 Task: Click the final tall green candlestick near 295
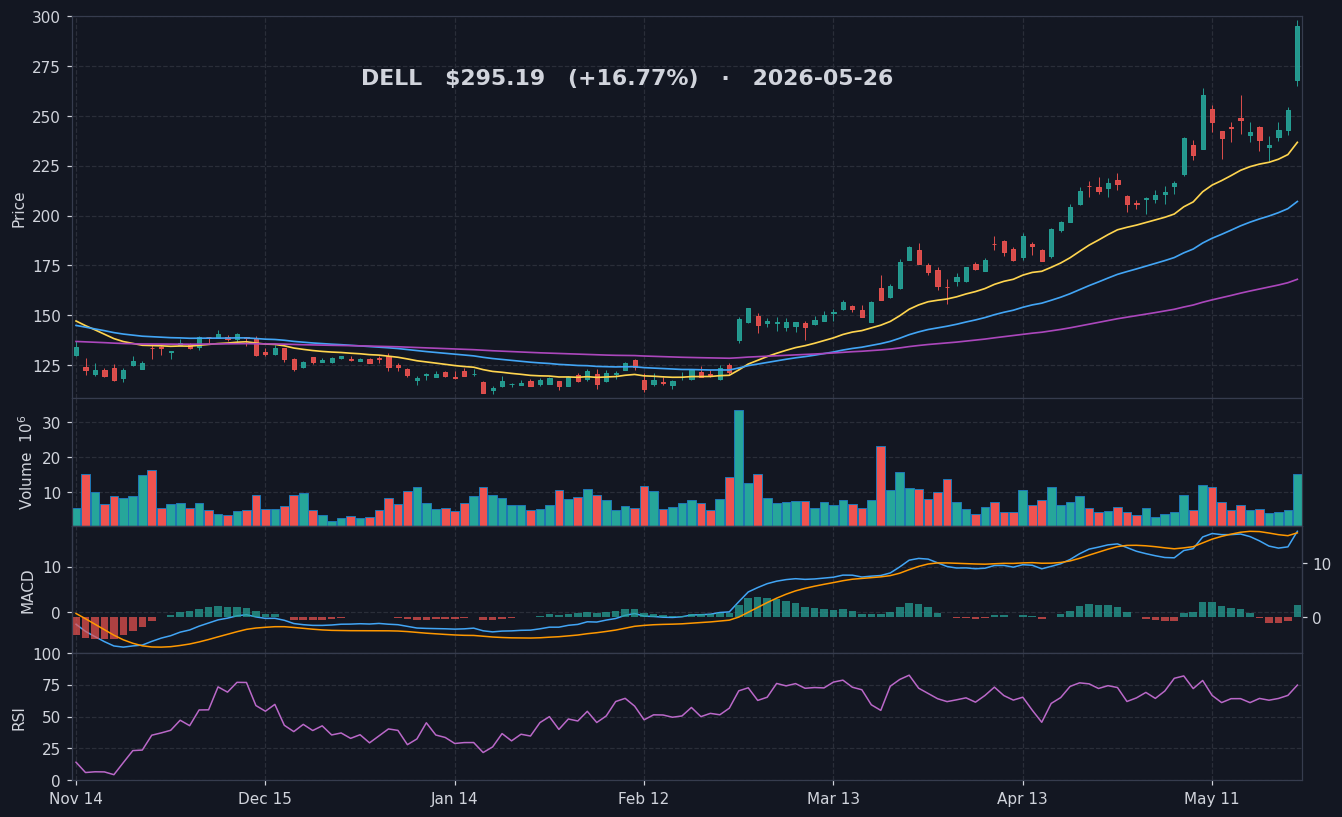1297,54
